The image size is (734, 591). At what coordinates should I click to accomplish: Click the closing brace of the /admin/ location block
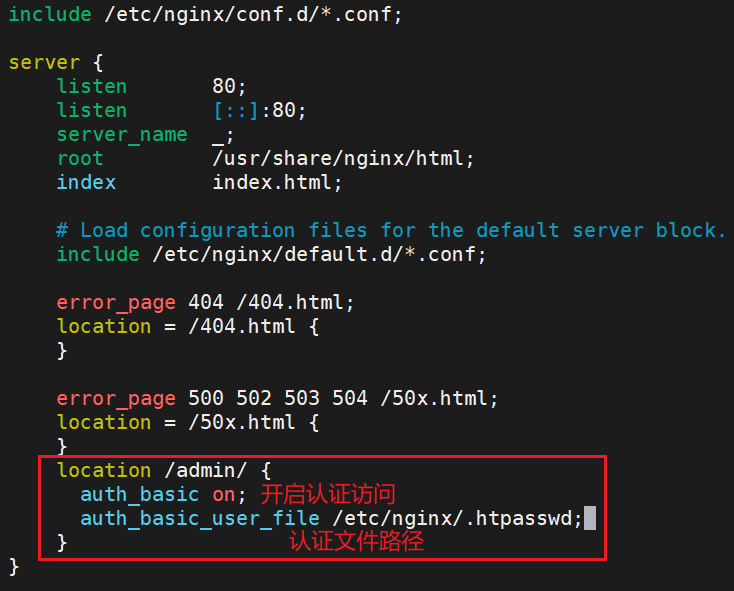point(62,543)
